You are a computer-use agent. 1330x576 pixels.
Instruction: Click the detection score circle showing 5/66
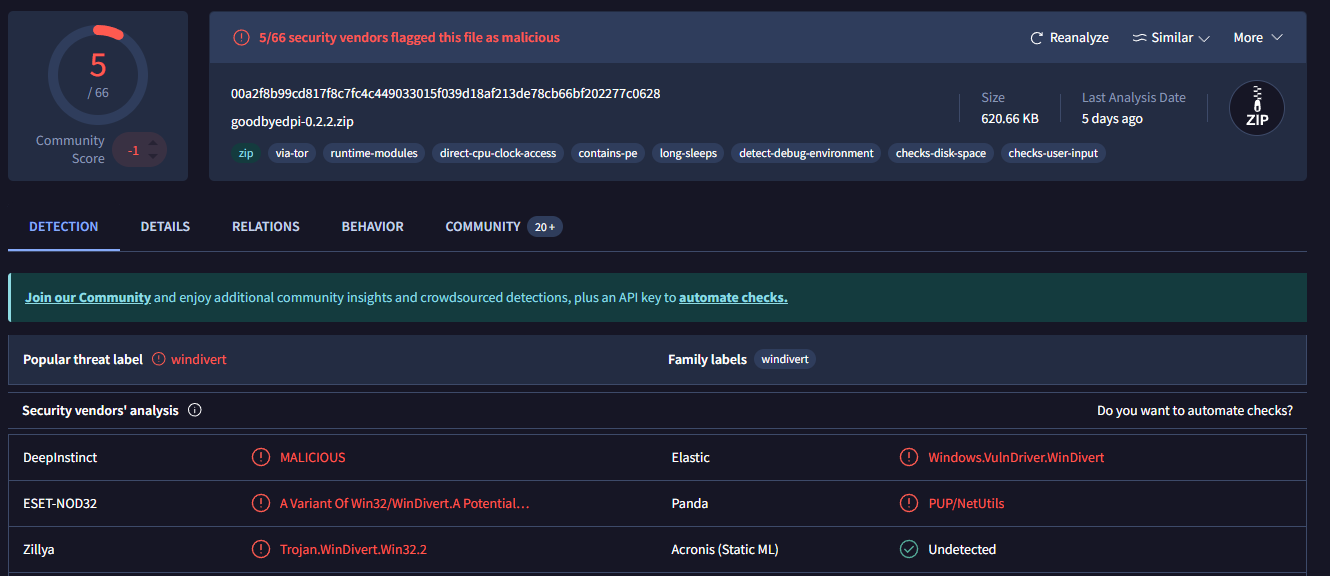tap(98, 75)
